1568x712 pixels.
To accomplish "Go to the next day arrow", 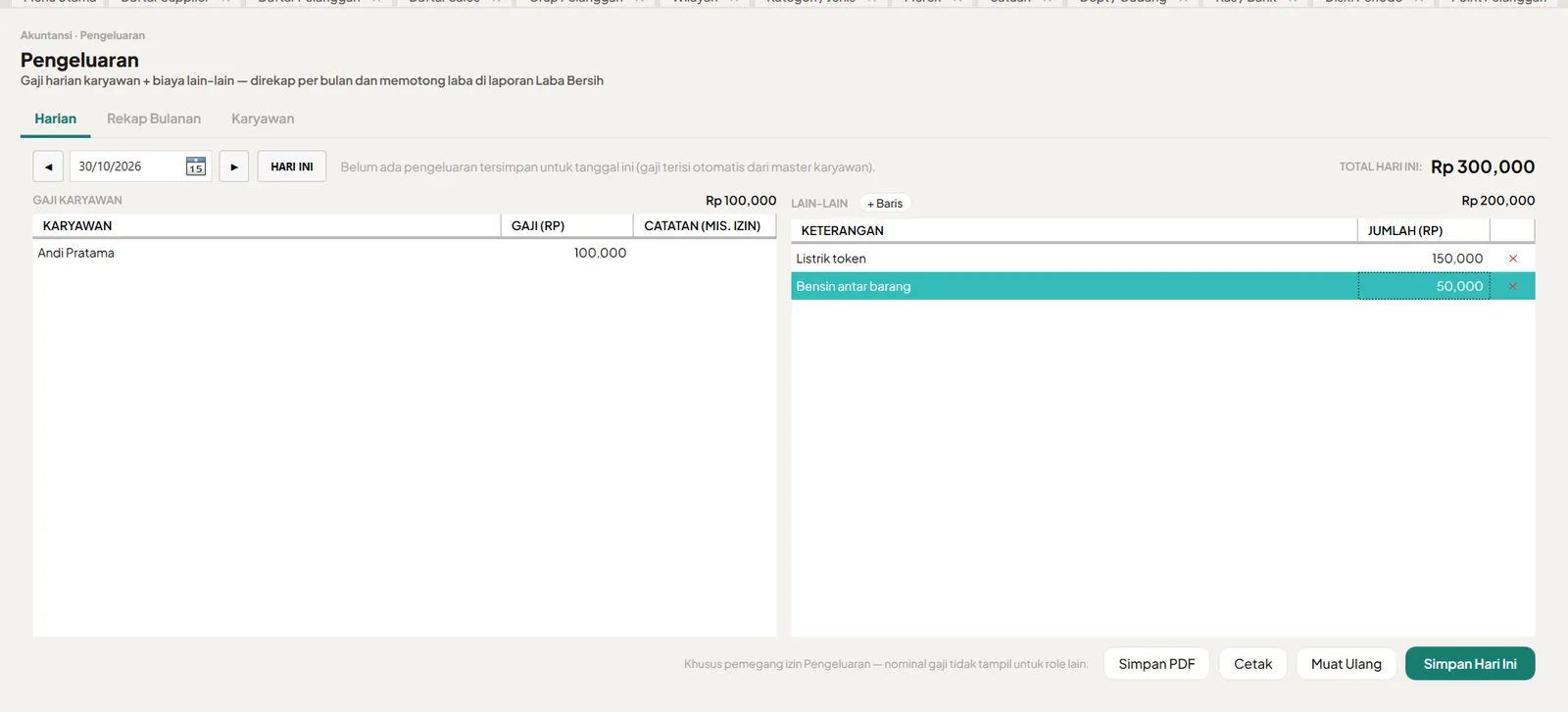I will [x=233, y=166].
